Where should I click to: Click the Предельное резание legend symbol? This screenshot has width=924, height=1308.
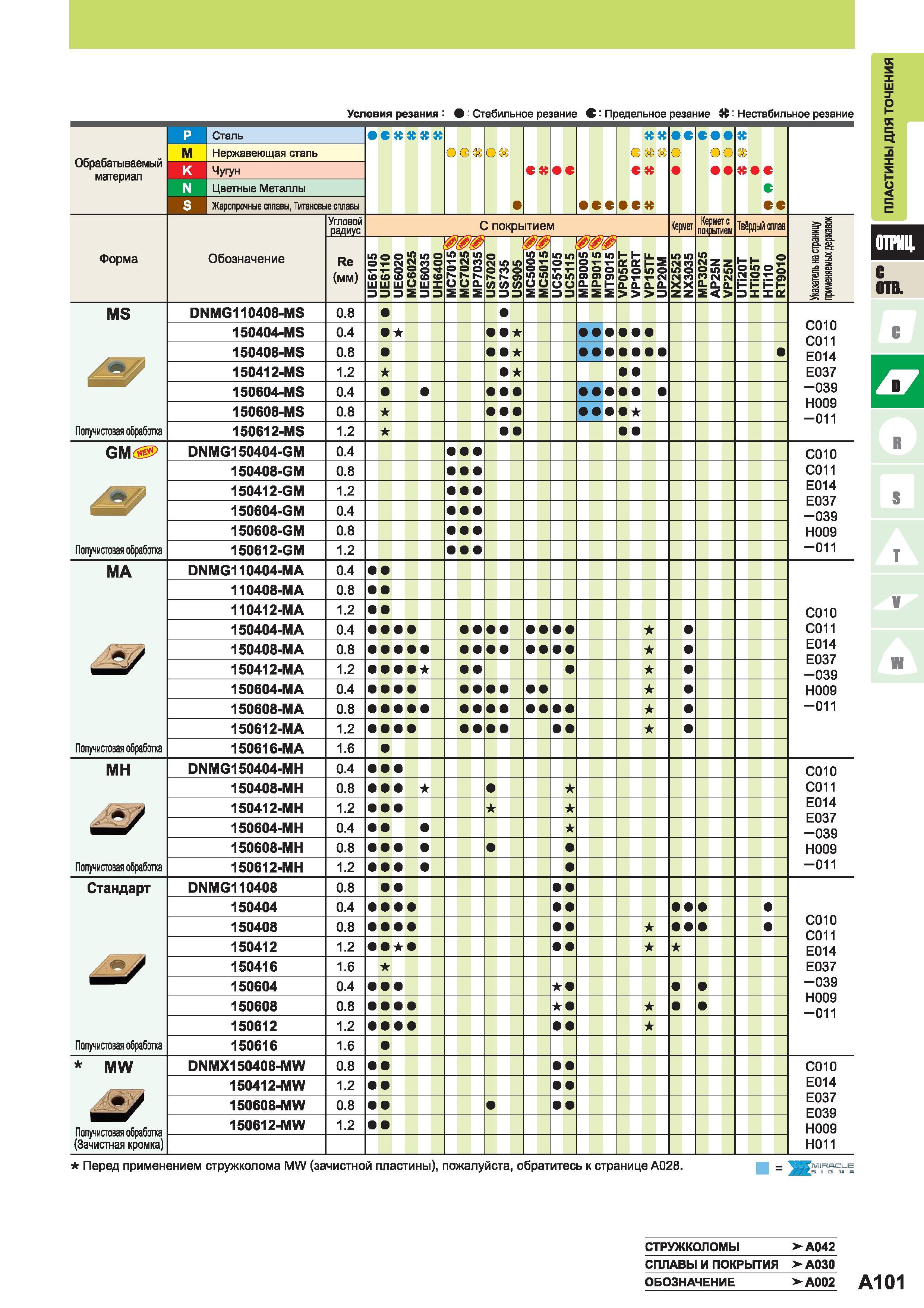[591, 113]
